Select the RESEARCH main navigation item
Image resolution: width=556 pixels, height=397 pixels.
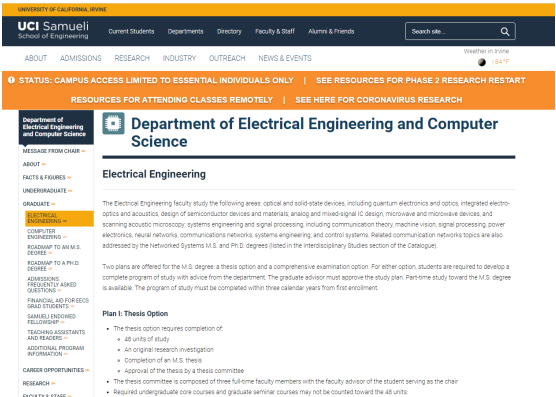132,58
